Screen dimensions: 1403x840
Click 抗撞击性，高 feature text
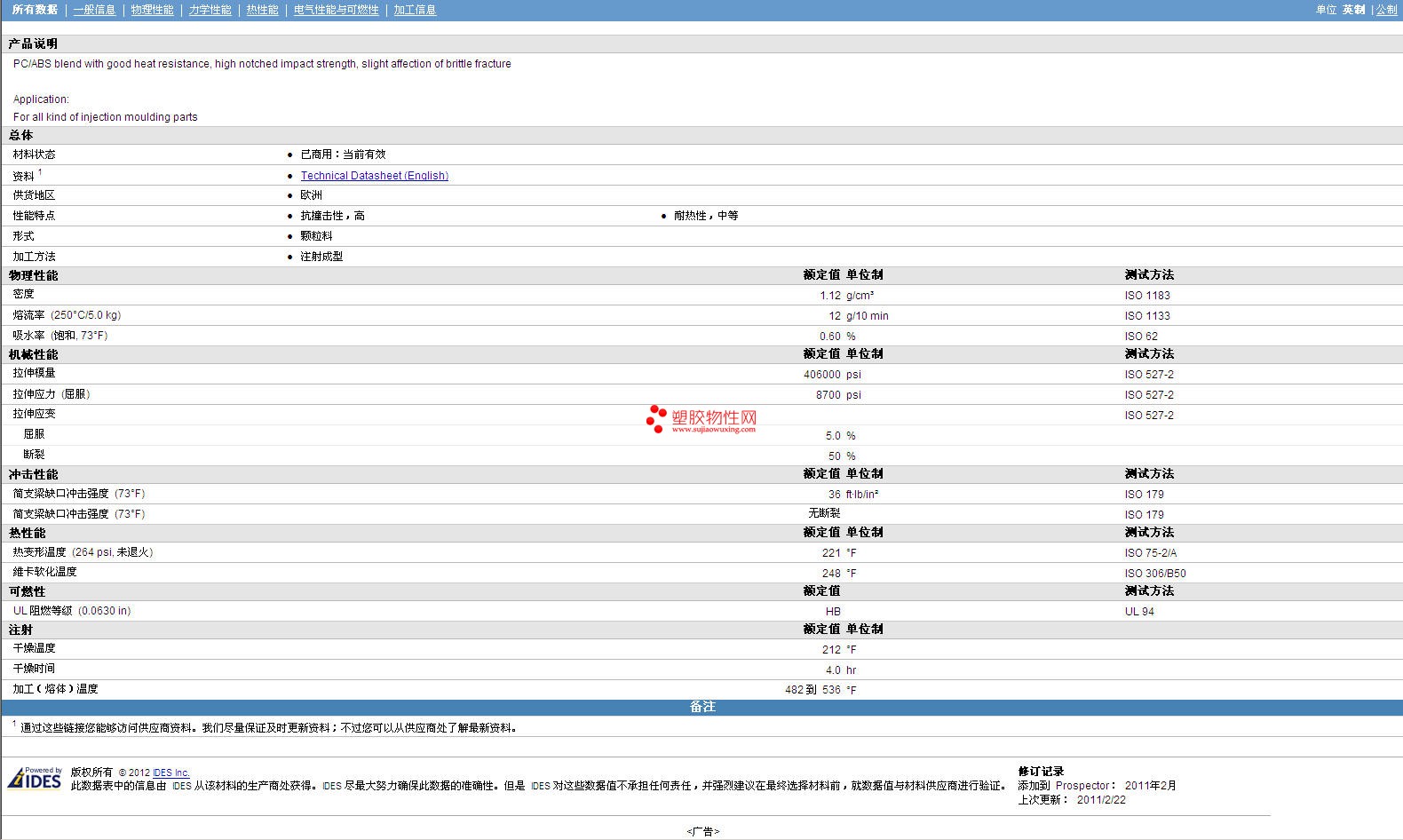click(332, 216)
